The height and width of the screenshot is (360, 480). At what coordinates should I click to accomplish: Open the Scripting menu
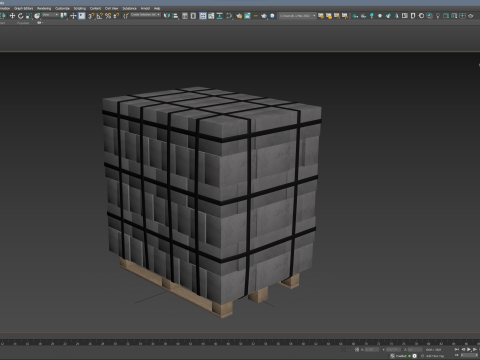(x=80, y=8)
